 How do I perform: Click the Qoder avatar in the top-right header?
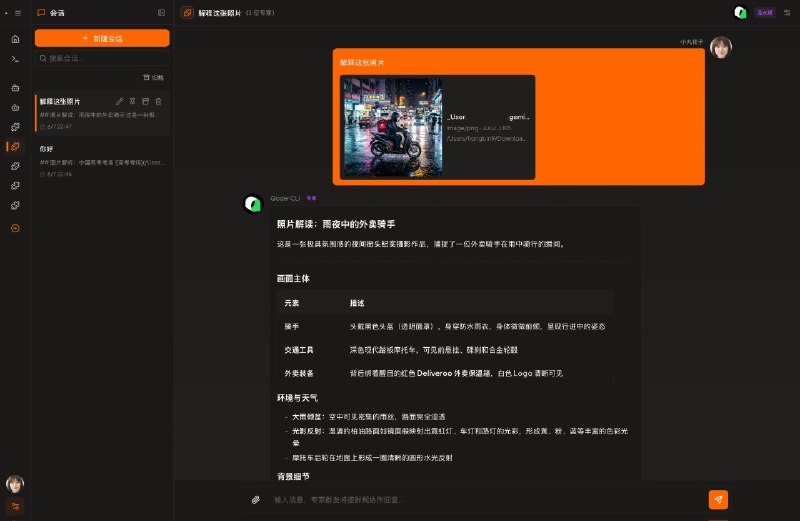click(x=740, y=13)
